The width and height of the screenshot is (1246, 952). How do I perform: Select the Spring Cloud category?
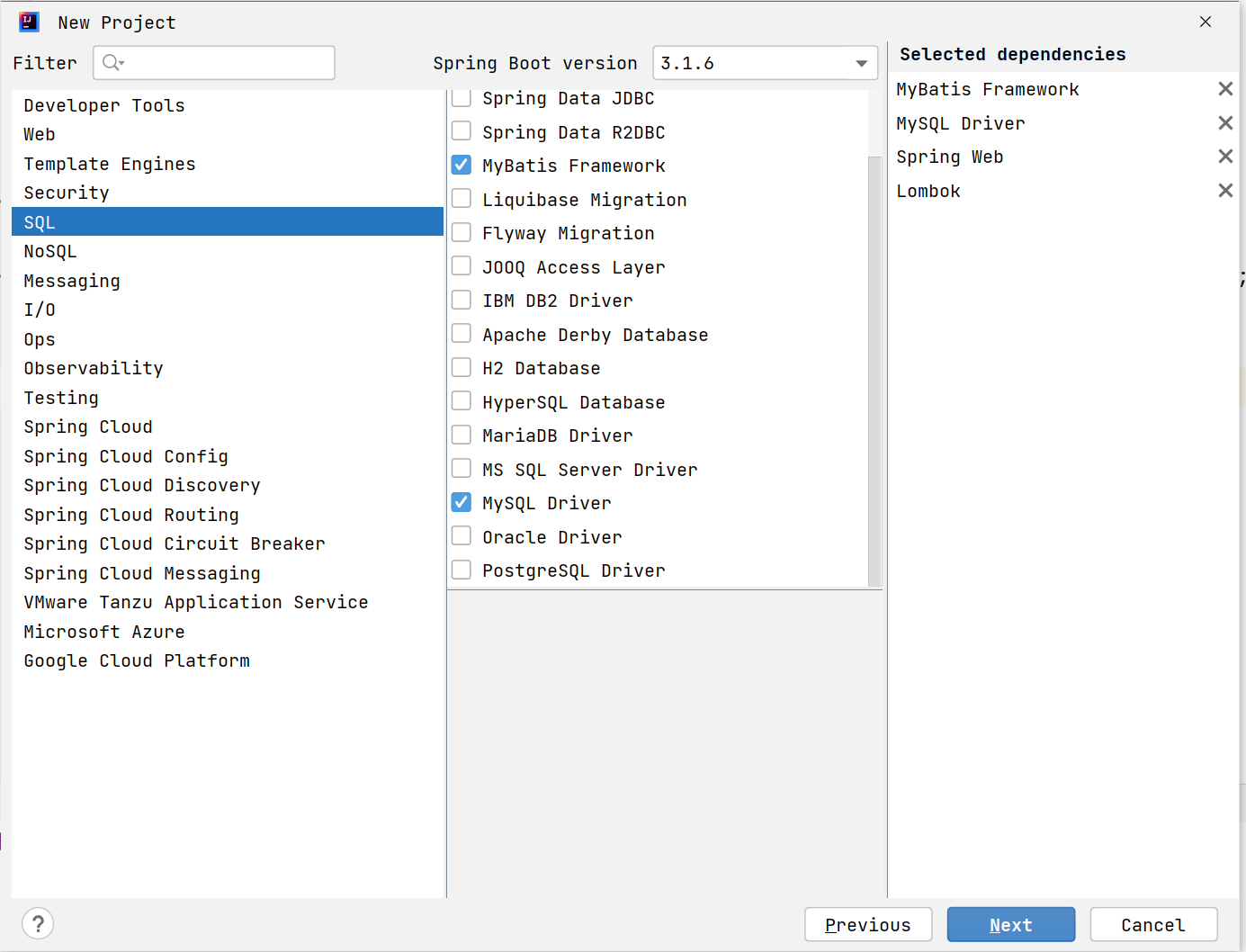pos(228,427)
